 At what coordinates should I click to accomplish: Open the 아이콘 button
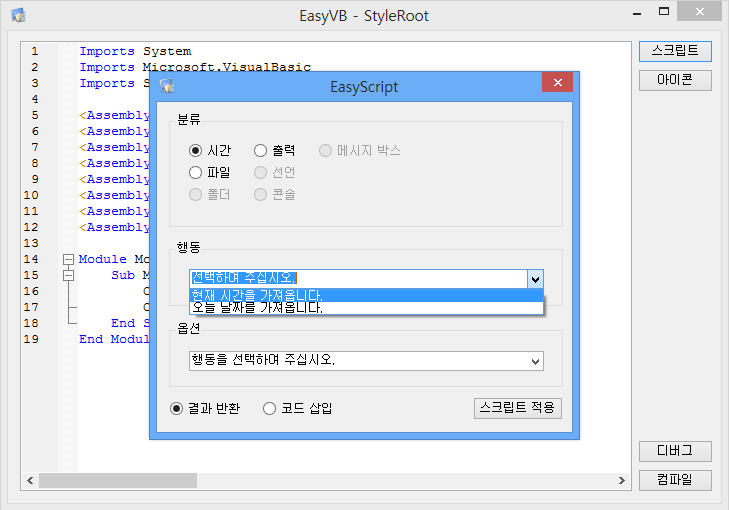tap(675, 80)
